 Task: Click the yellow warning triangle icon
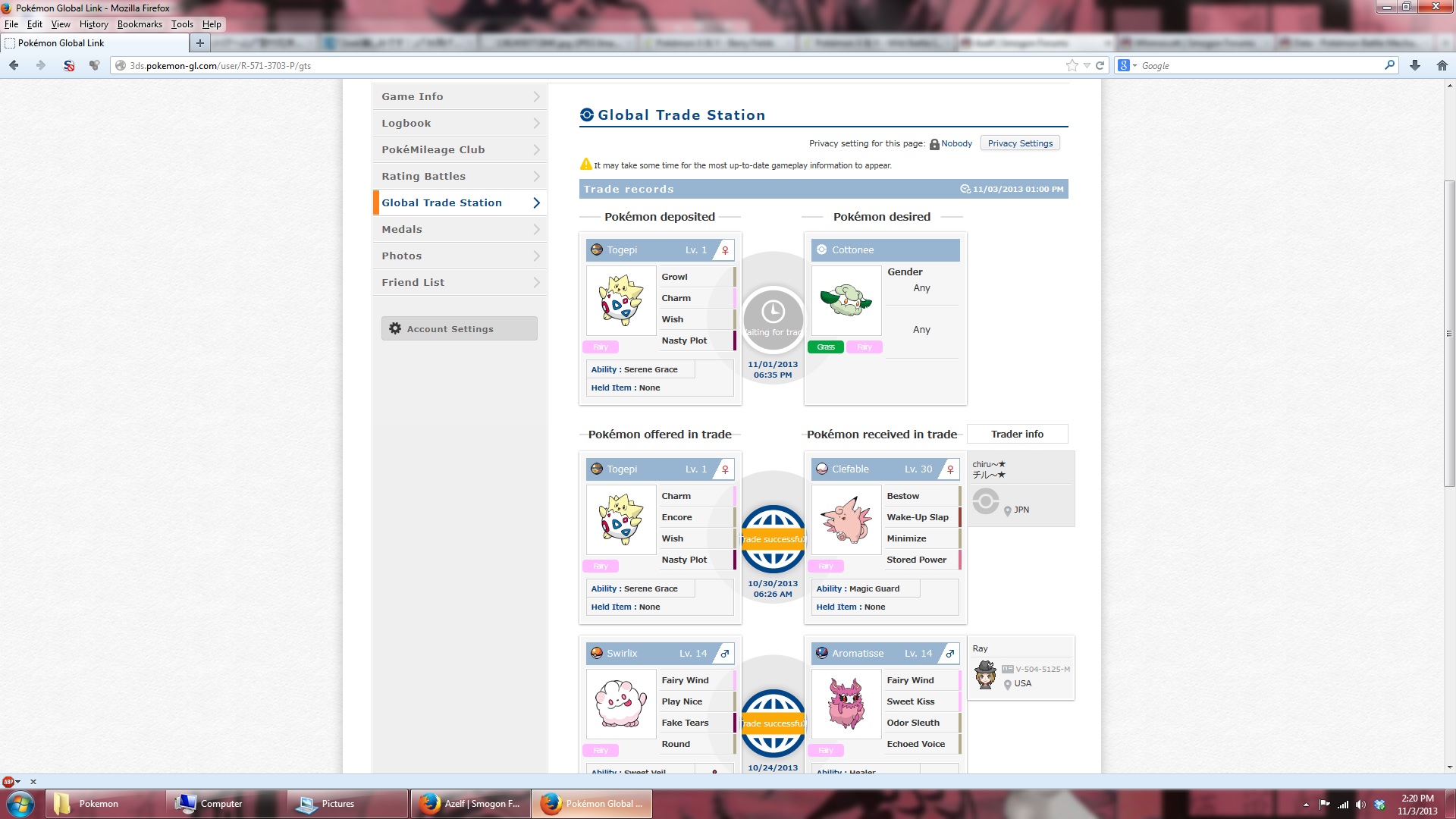[586, 164]
